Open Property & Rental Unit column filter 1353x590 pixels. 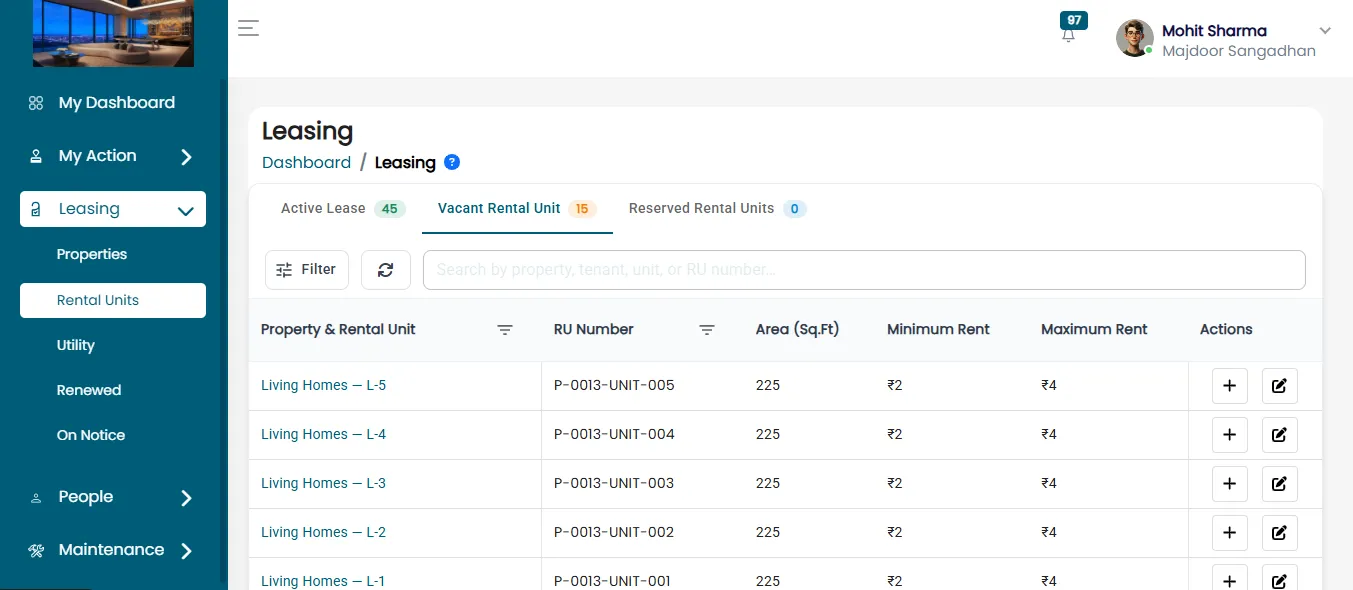point(505,330)
